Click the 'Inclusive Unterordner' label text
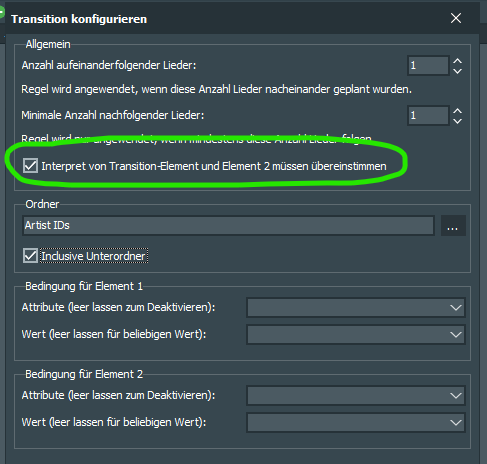Viewport: 487px width, 464px height. click(94, 256)
